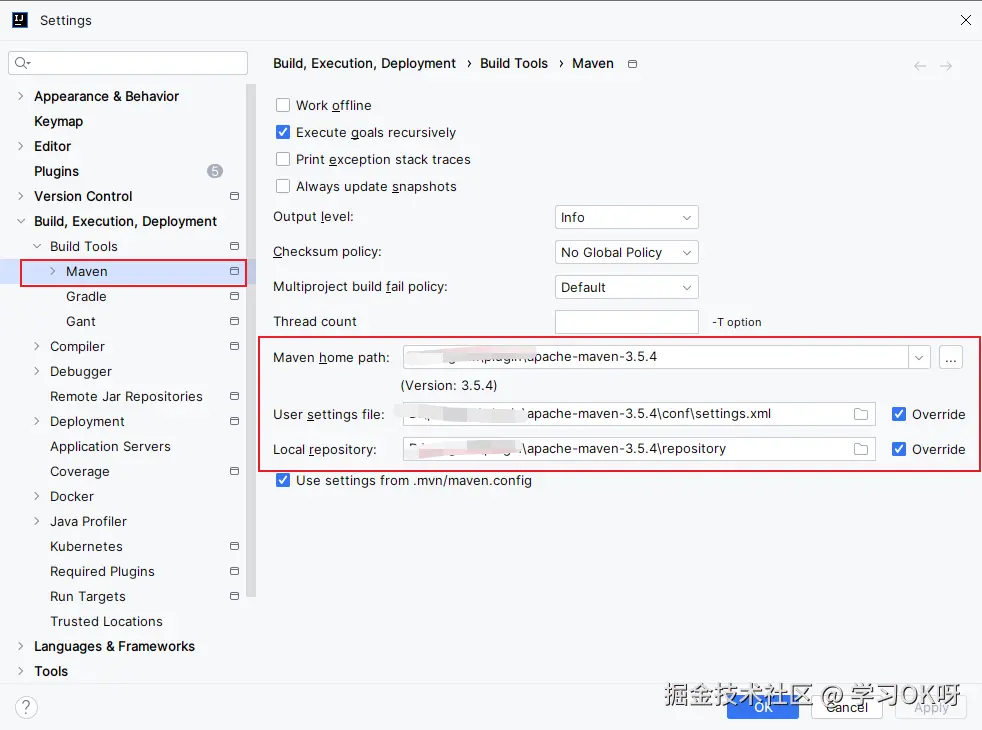Expand the Editor section
The width and height of the screenshot is (982, 730).
point(21,146)
